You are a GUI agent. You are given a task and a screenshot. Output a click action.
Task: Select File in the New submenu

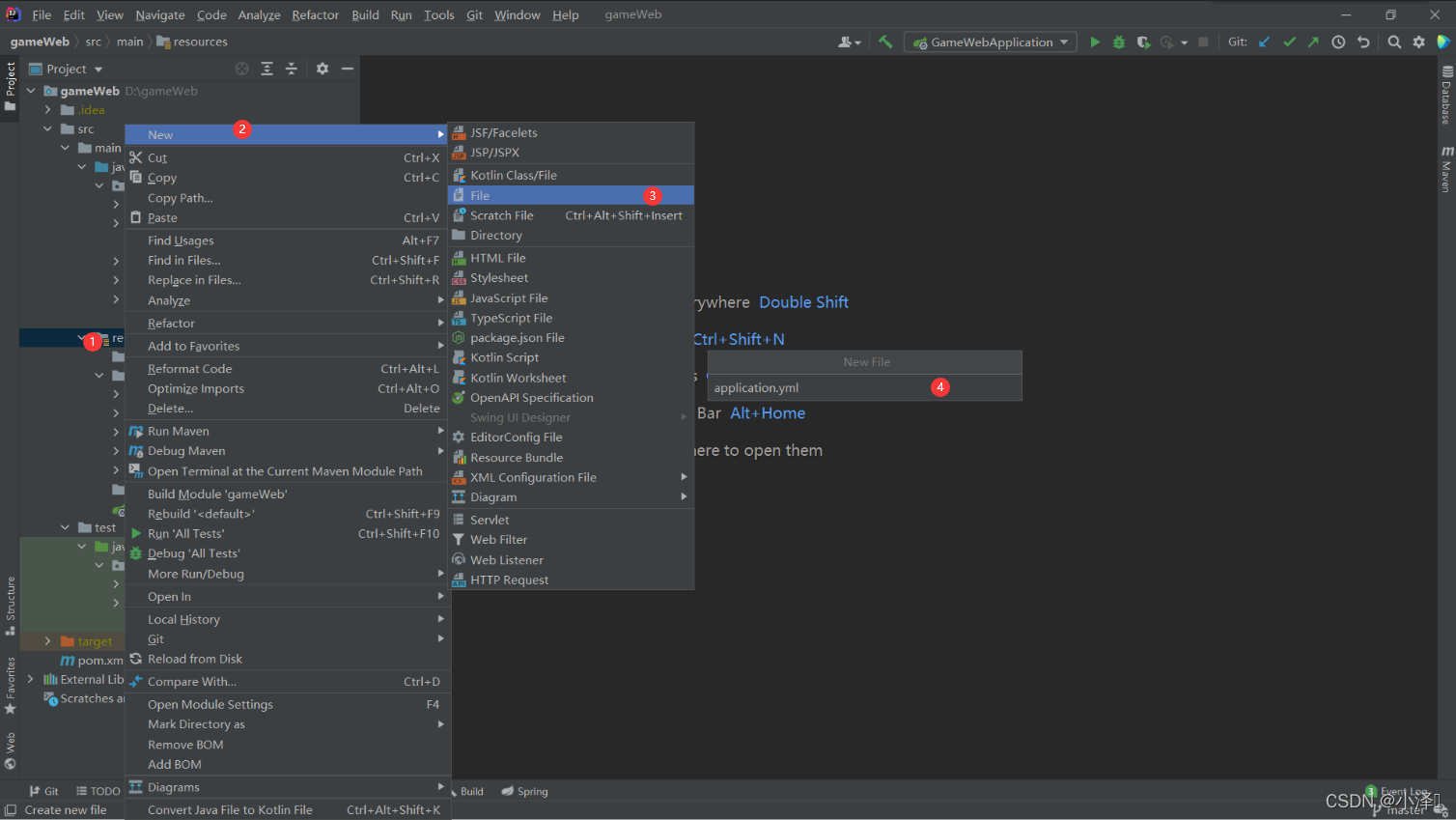tap(571, 195)
